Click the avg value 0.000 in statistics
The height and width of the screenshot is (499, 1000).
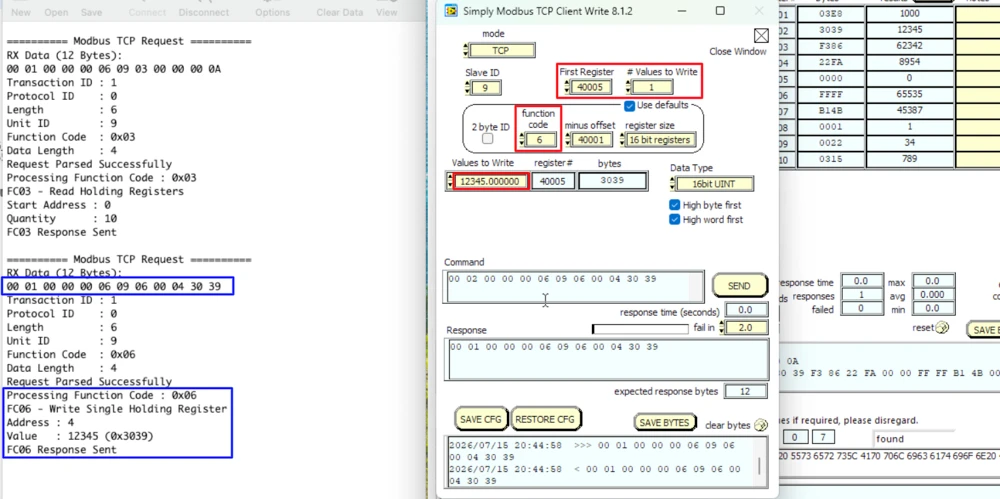coord(934,295)
